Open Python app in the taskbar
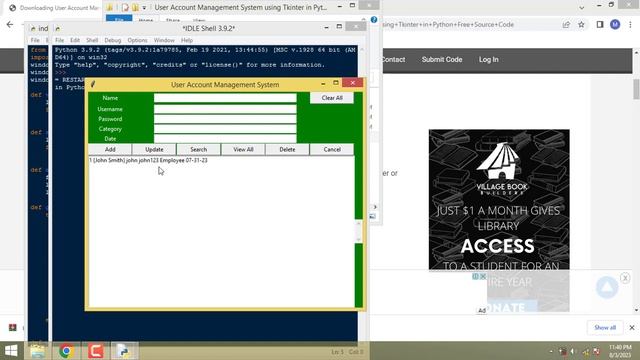The image size is (640, 360). pos(124,351)
